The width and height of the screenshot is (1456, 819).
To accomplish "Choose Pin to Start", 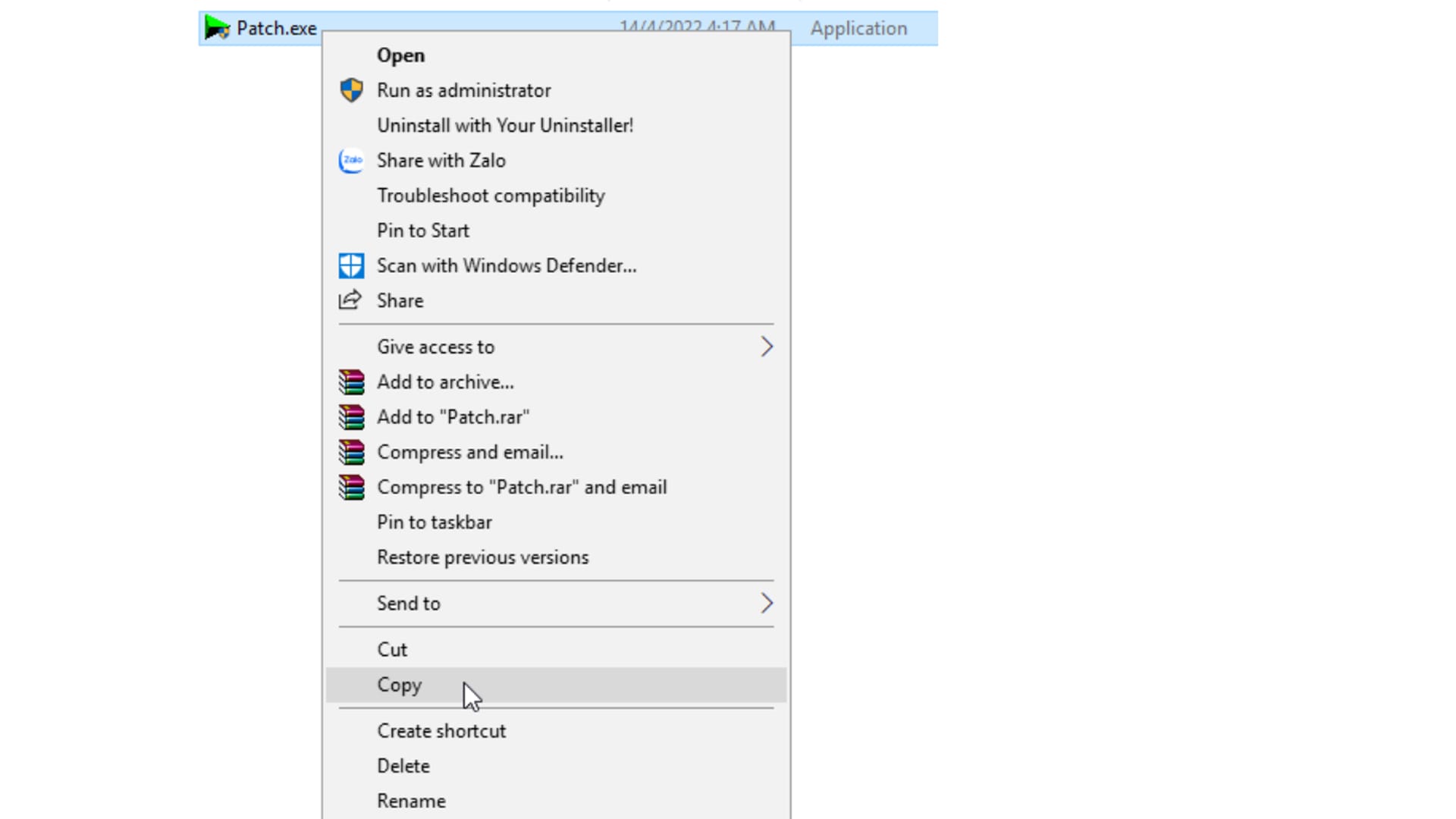I will [x=423, y=231].
